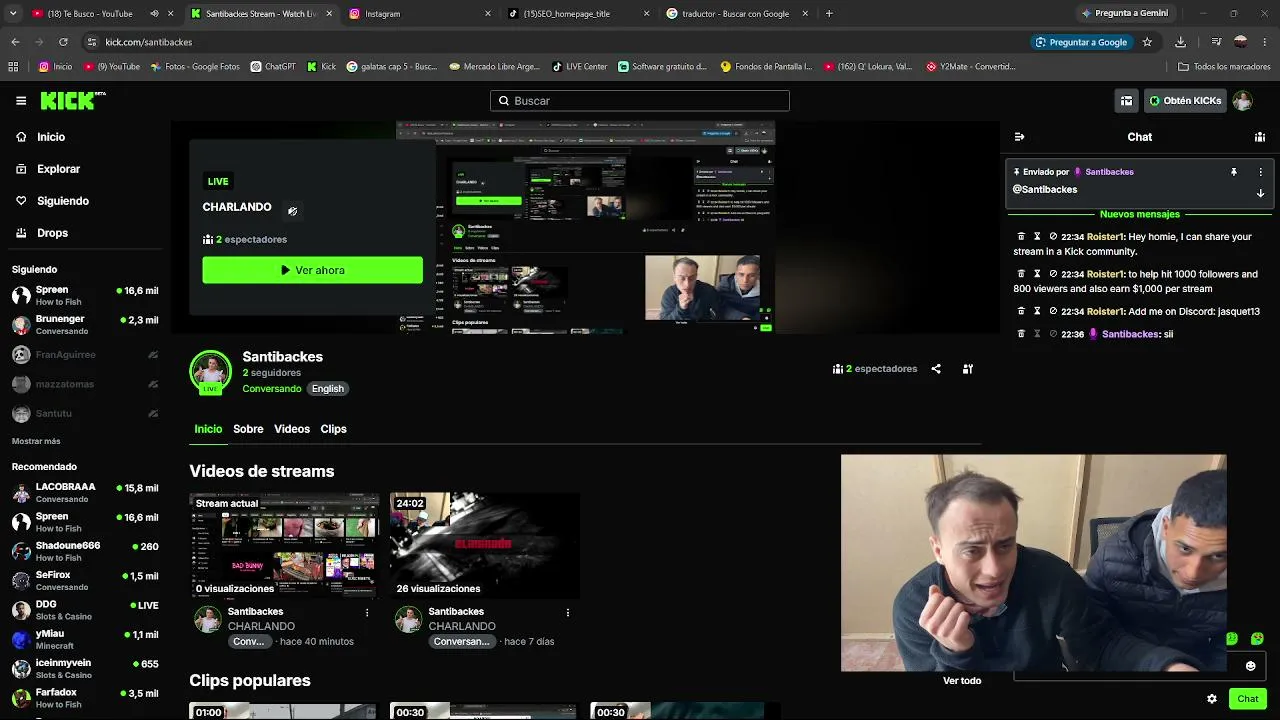Open the ChatGPT bookmark

272,67
